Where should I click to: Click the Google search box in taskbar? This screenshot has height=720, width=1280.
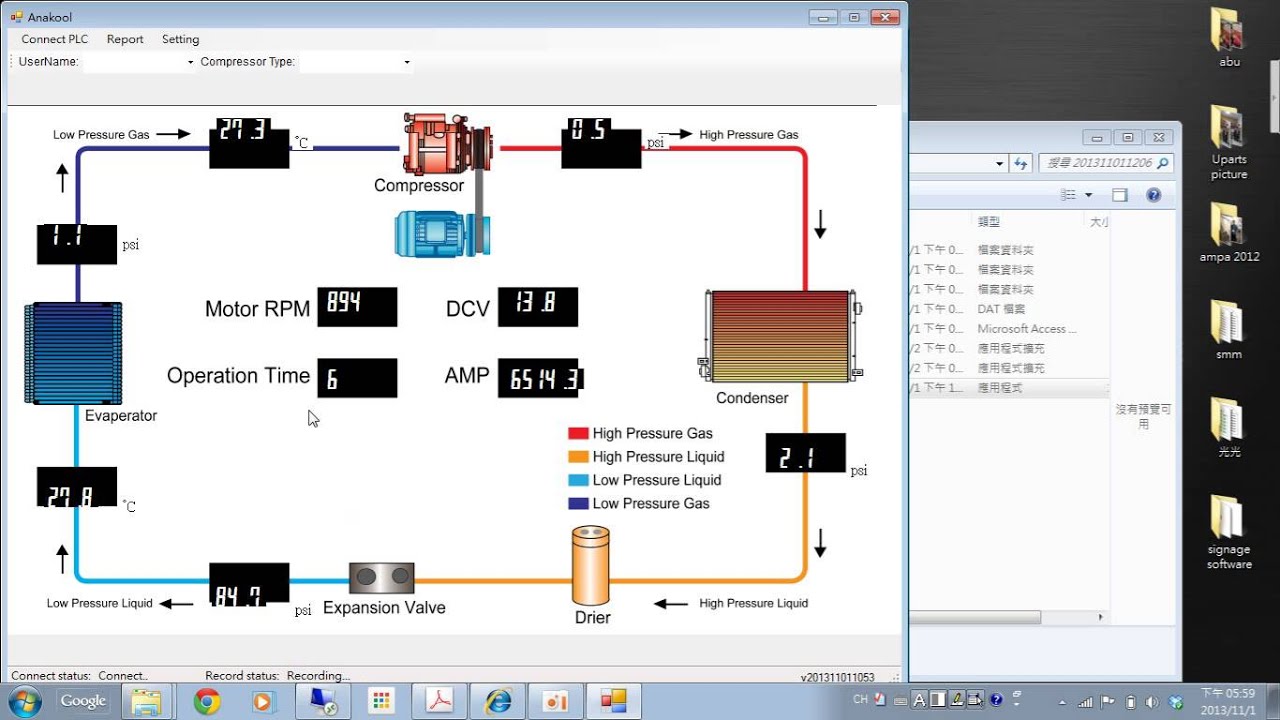coord(83,701)
